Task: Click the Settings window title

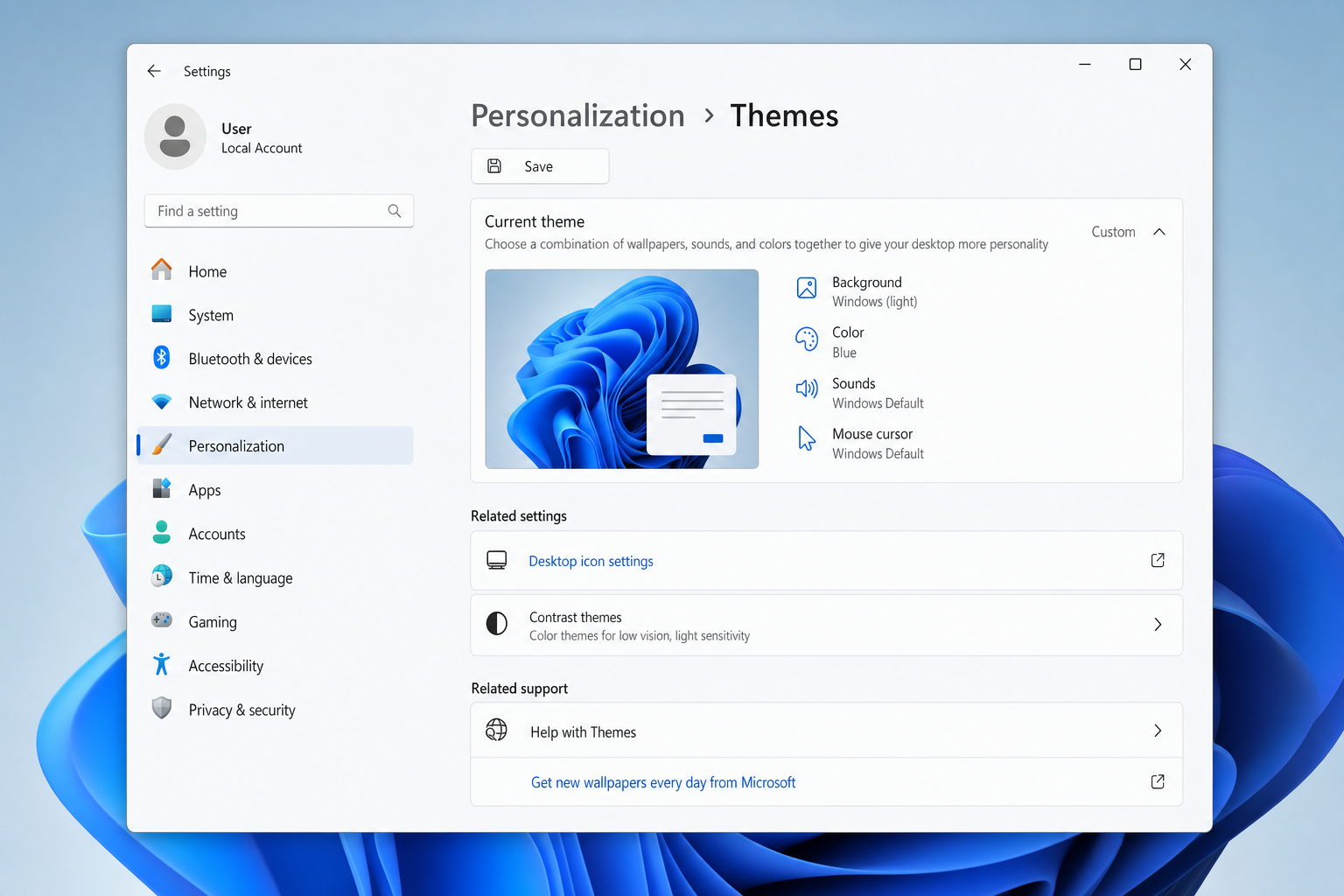Action: (x=207, y=72)
